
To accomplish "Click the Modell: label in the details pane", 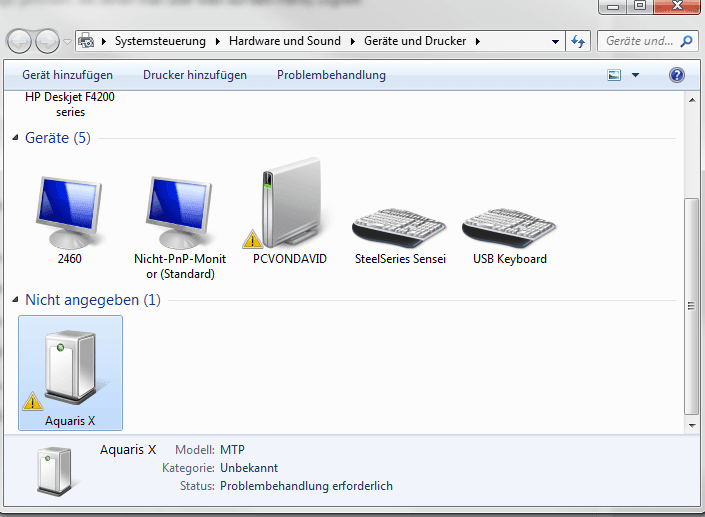I will tap(195, 450).
